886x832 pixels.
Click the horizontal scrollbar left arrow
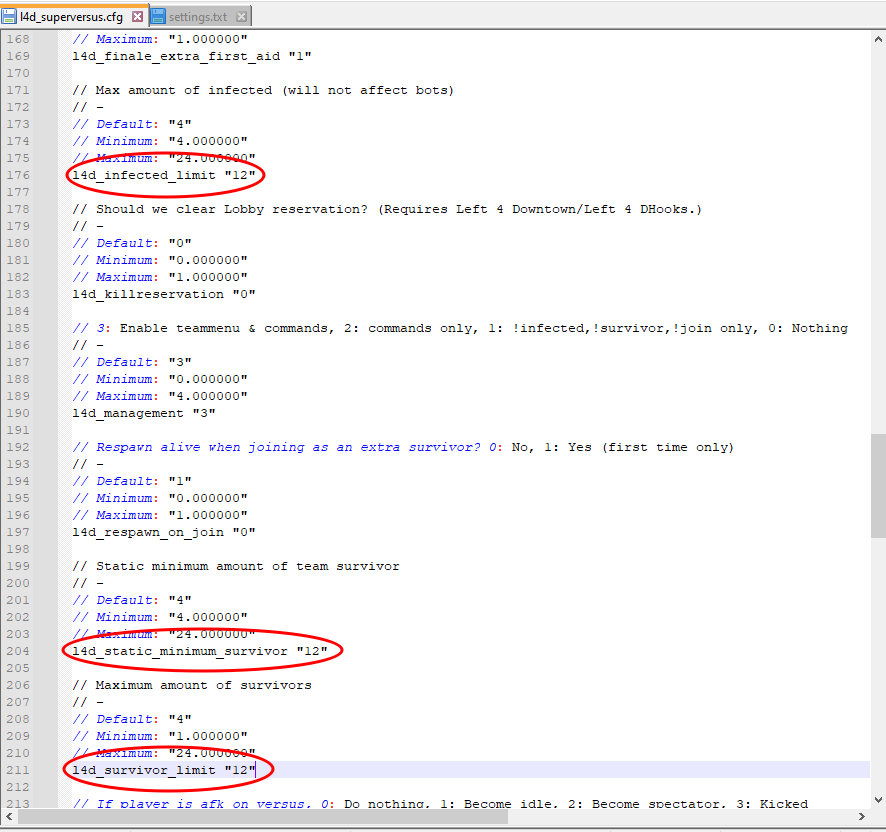(x=8, y=817)
